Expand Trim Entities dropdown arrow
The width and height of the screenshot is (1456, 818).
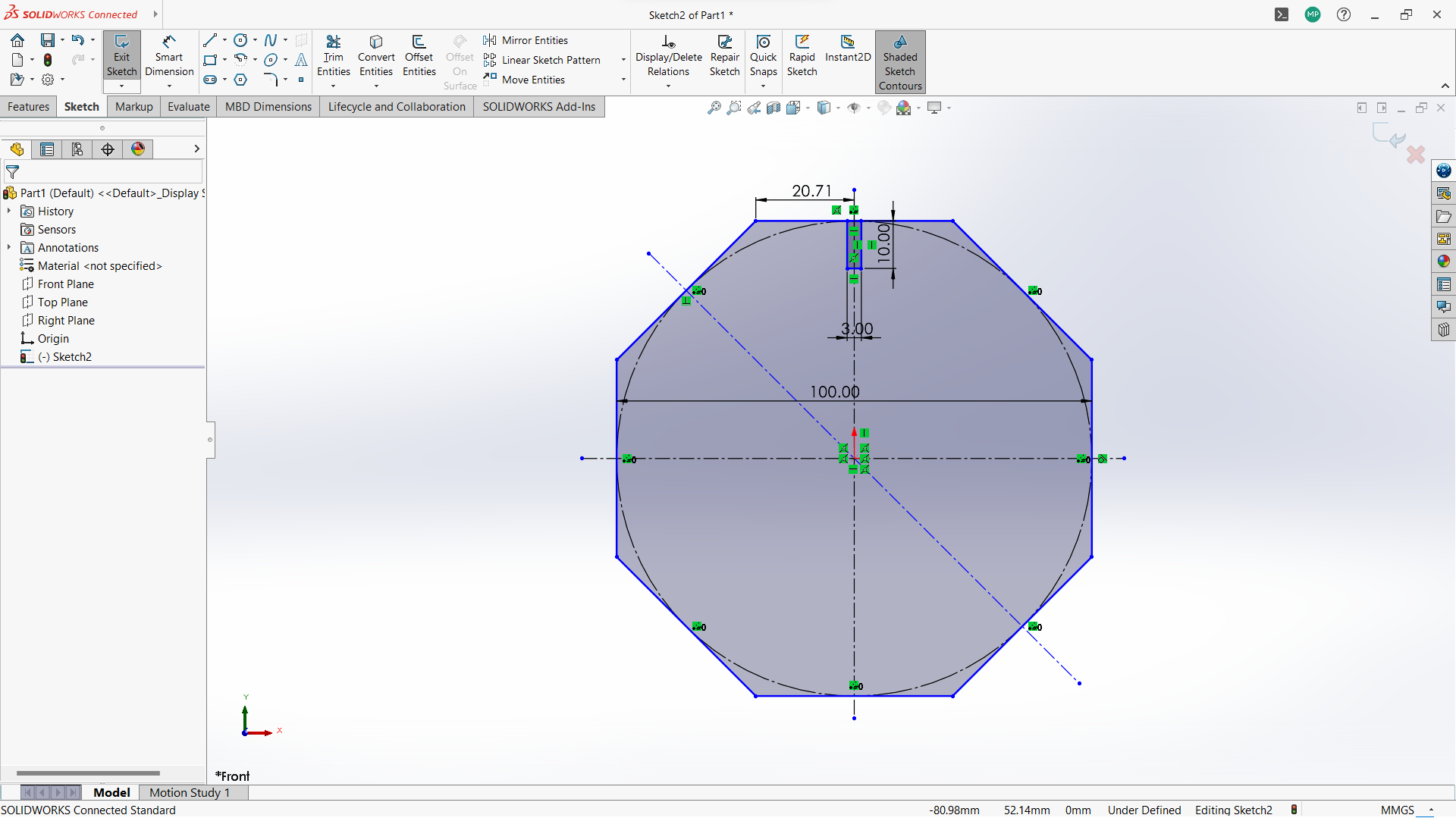tap(333, 86)
